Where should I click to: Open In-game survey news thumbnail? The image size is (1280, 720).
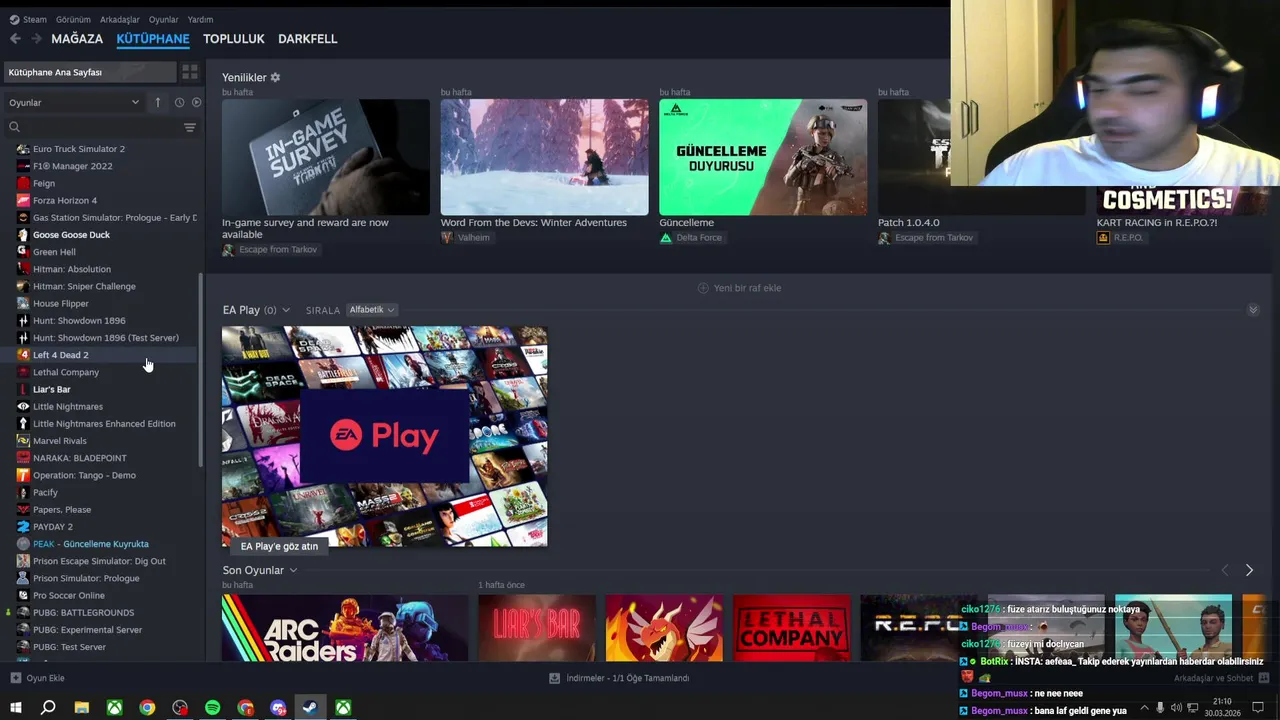326,157
